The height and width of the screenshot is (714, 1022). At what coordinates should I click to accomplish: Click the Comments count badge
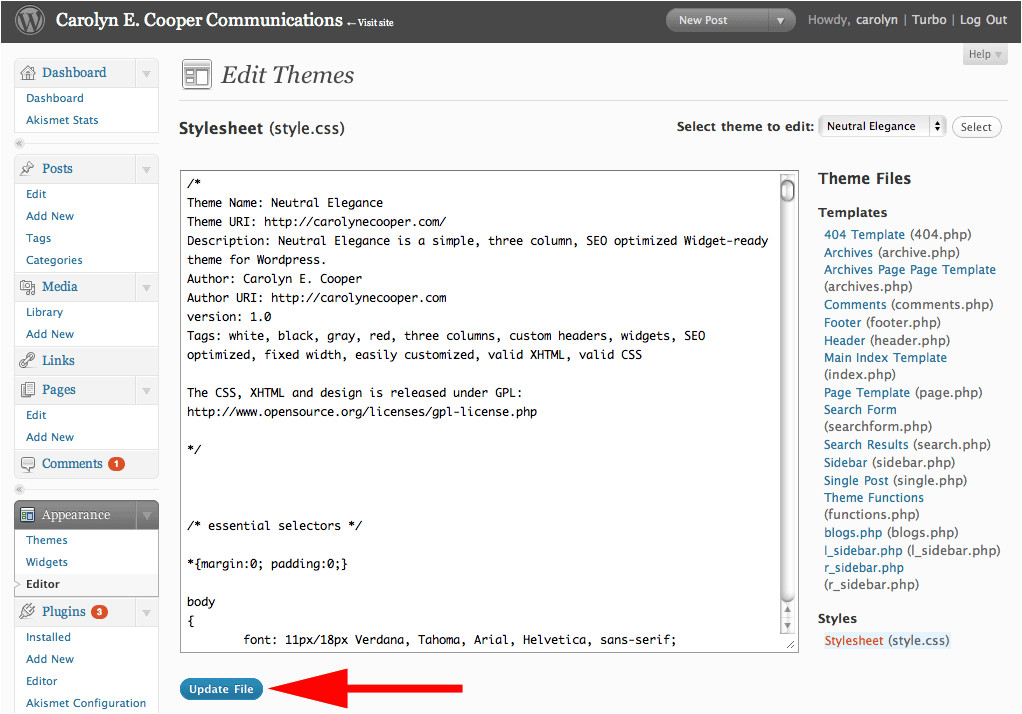pos(116,464)
